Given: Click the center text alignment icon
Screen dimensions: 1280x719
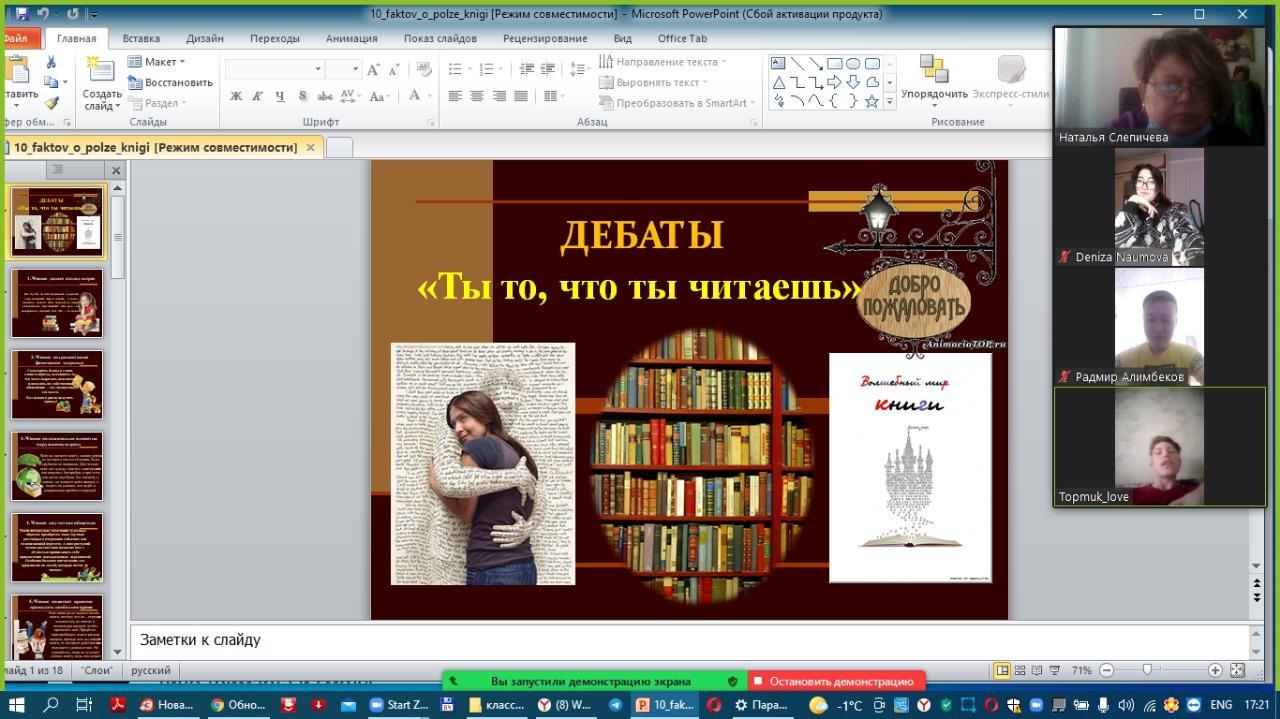Looking at the screenshot, I should pos(477,96).
